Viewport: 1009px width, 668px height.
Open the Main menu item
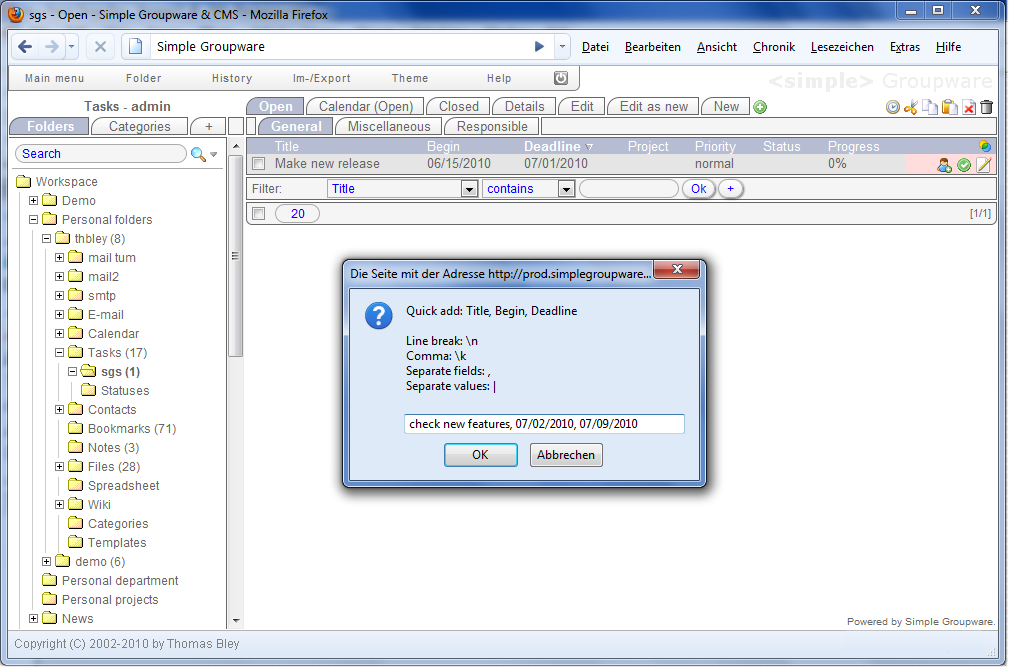55,79
